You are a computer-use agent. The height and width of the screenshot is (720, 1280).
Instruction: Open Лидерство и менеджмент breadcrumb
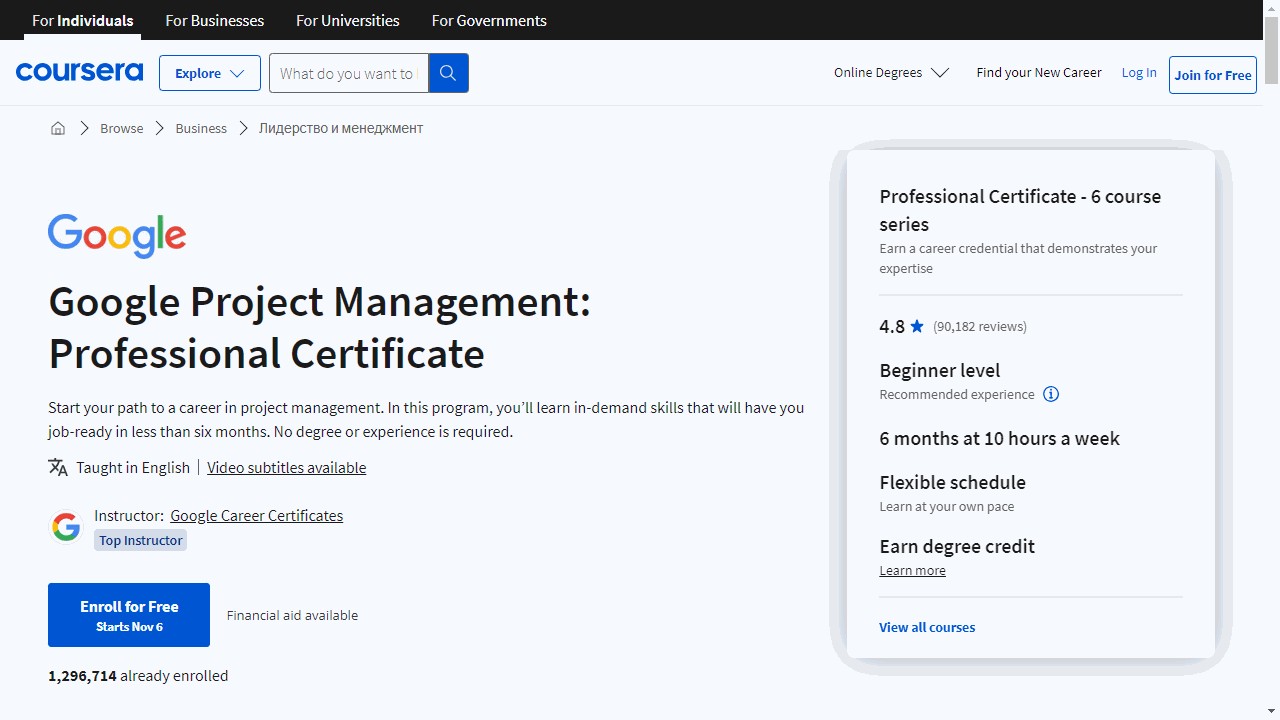click(x=341, y=128)
